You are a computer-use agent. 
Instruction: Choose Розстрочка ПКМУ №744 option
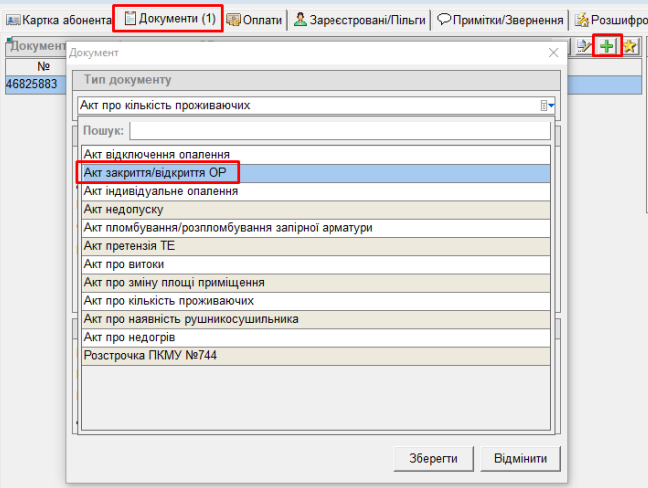(x=315, y=355)
